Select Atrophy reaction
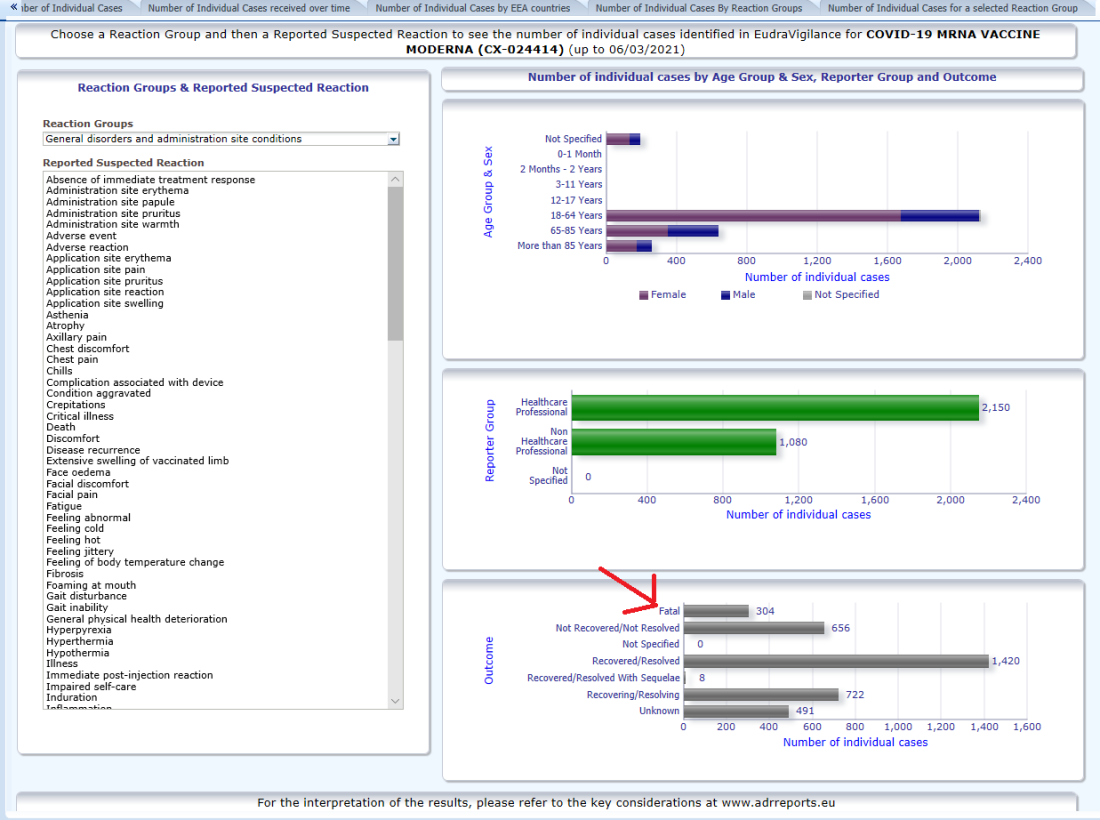 click(65, 326)
